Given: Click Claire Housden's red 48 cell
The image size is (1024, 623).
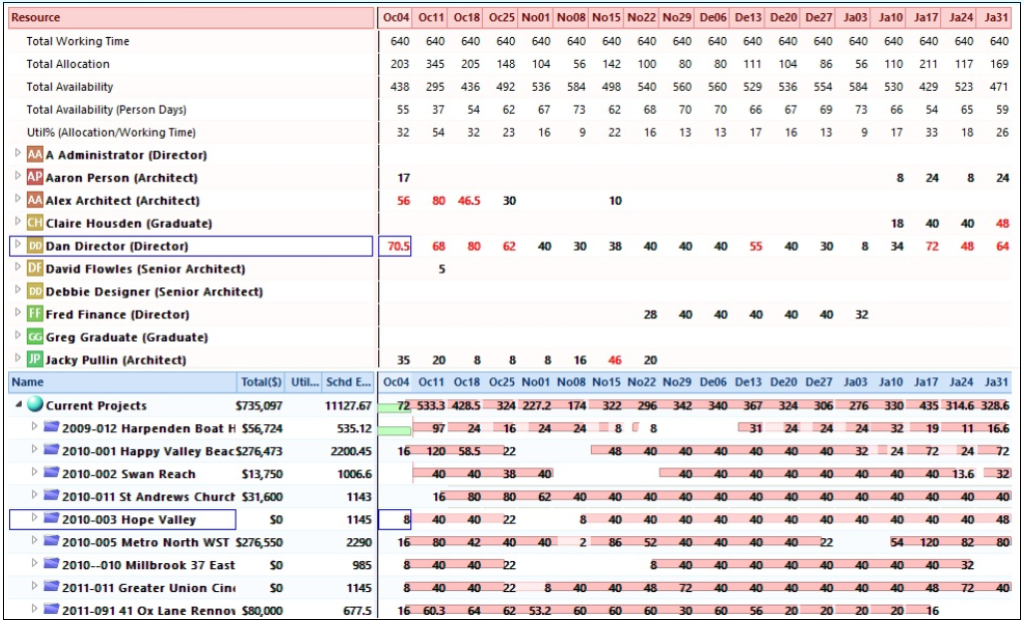Looking at the screenshot, I should pos(1002,223).
